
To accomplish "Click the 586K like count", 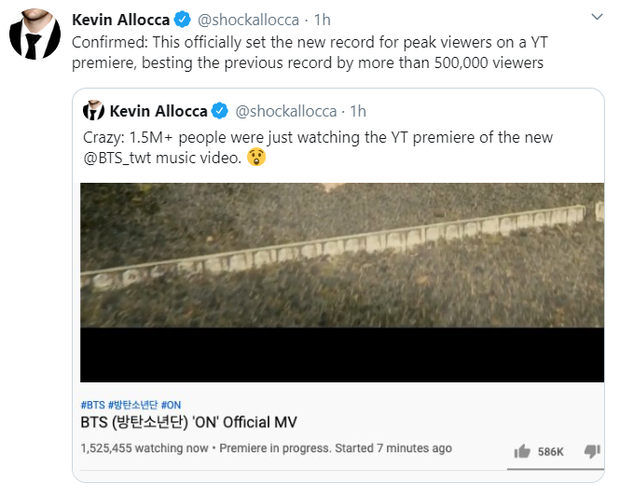I will [551, 452].
